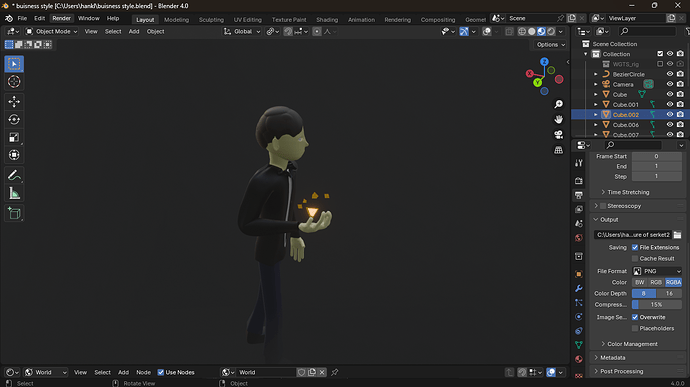The width and height of the screenshot is (690, 387).
Task: Open the Tool properties tab
Action: [579, 163]
